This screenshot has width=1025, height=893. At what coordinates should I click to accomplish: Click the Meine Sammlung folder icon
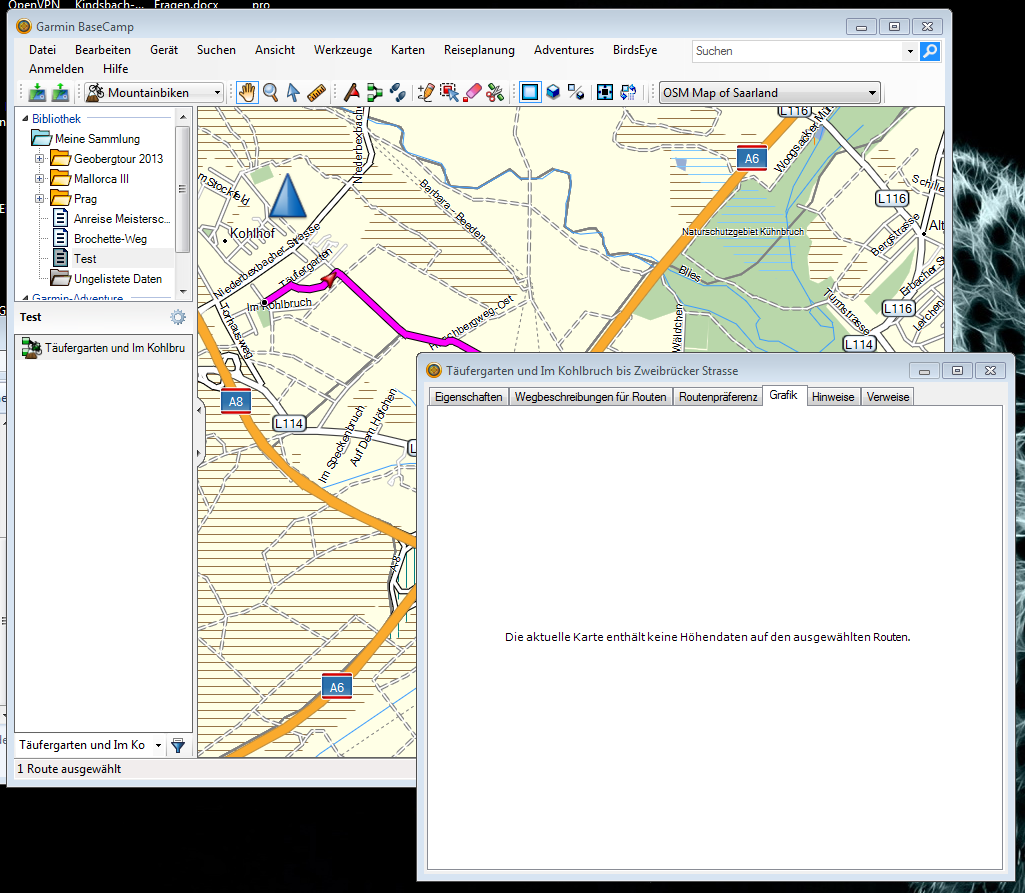tap(41, 139)
